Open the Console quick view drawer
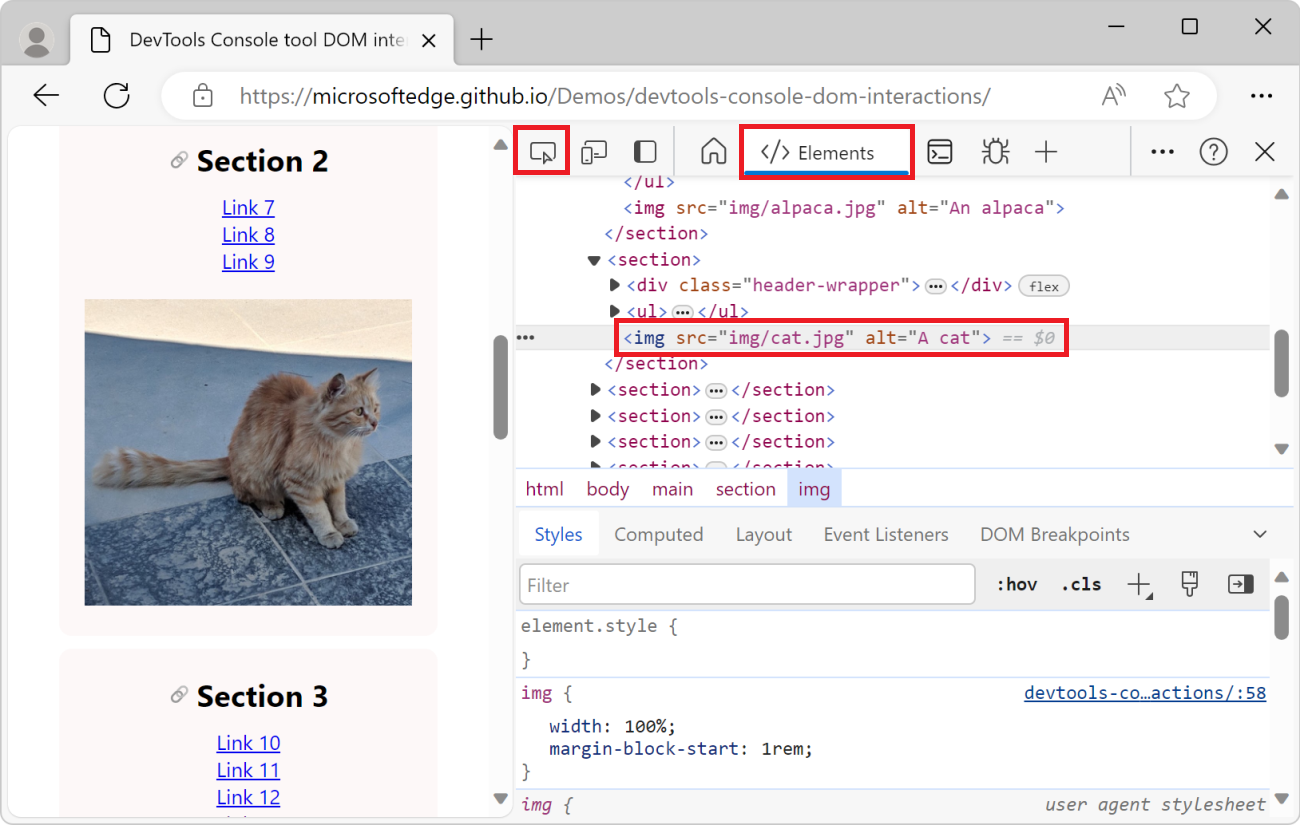The width and height of the screenshot is (1300, 825). point(939,151)
